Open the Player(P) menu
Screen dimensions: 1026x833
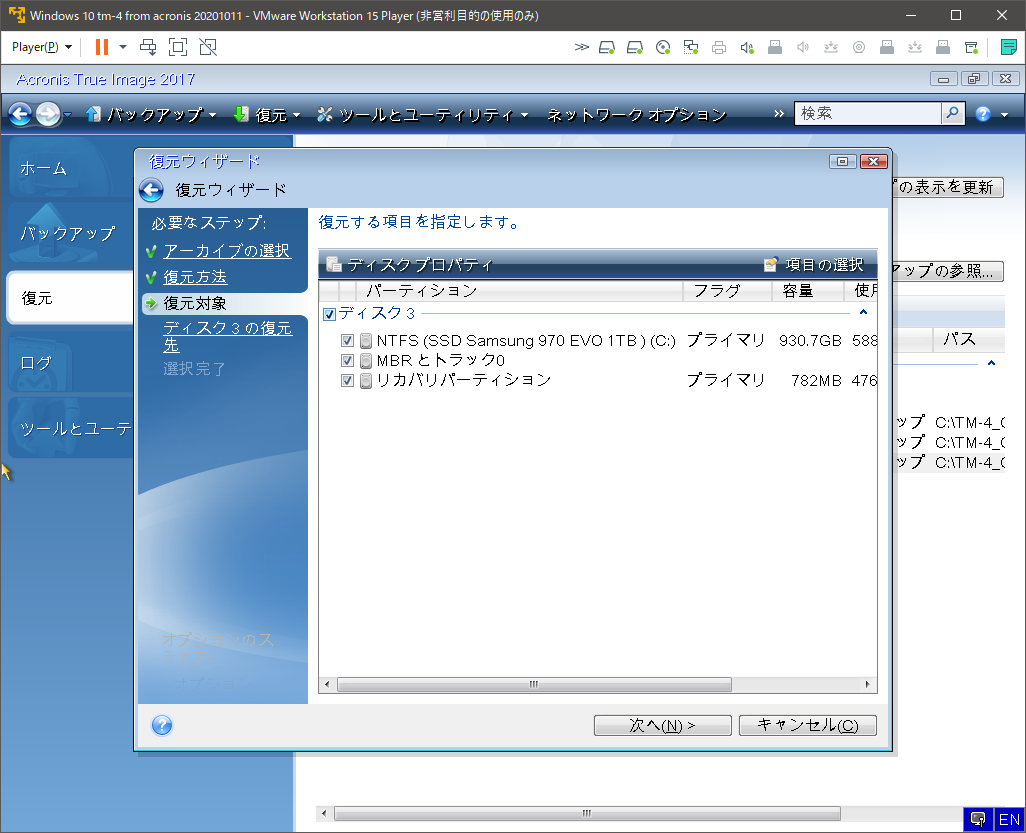click(x=42, y=47)
